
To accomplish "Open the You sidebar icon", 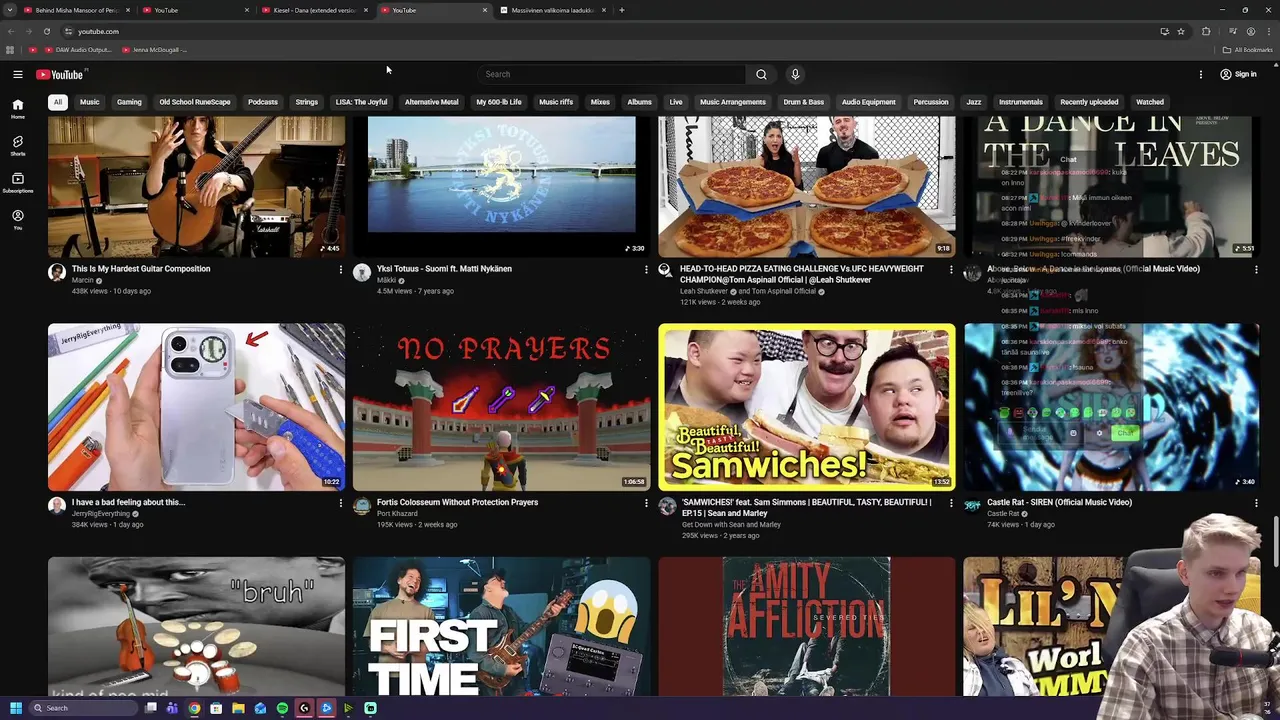I will (x=17, y=220).
